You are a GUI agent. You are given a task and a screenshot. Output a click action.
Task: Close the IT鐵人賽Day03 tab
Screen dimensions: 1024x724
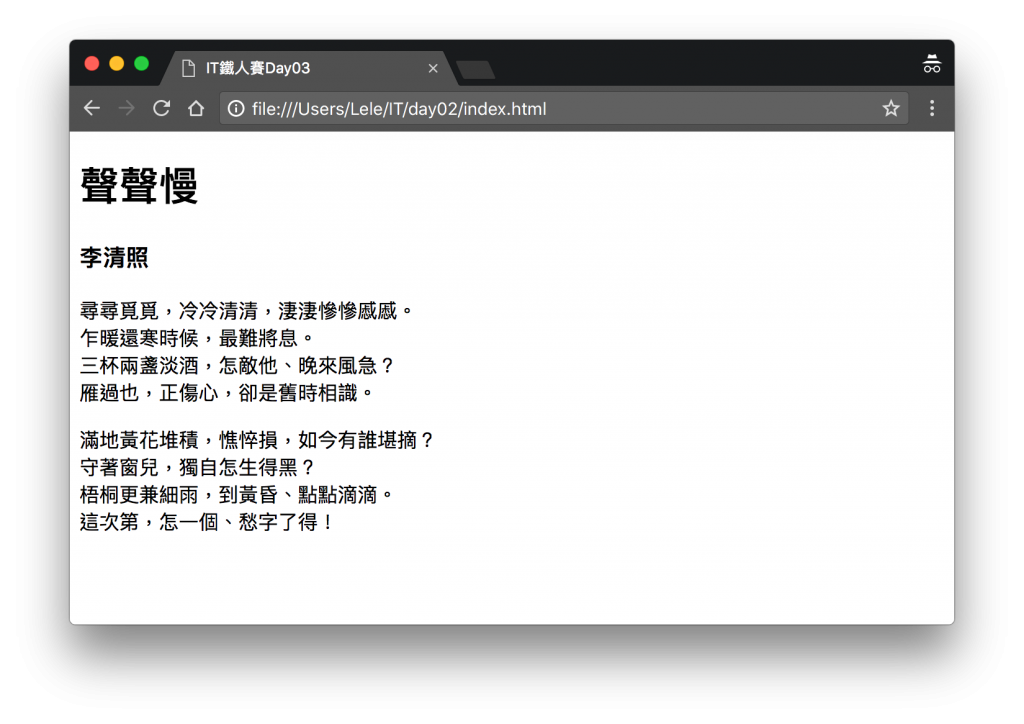[x=432, y=68]
